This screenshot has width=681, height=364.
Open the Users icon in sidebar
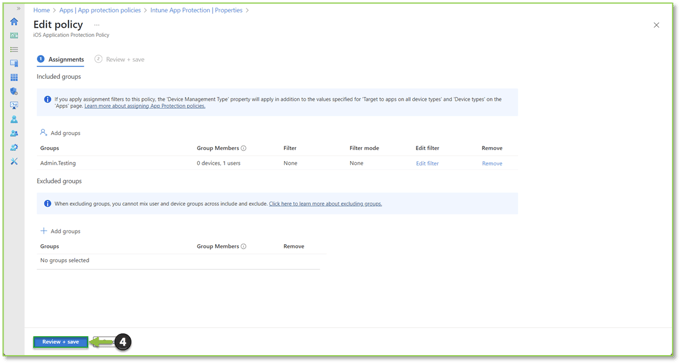coord(14,119)
